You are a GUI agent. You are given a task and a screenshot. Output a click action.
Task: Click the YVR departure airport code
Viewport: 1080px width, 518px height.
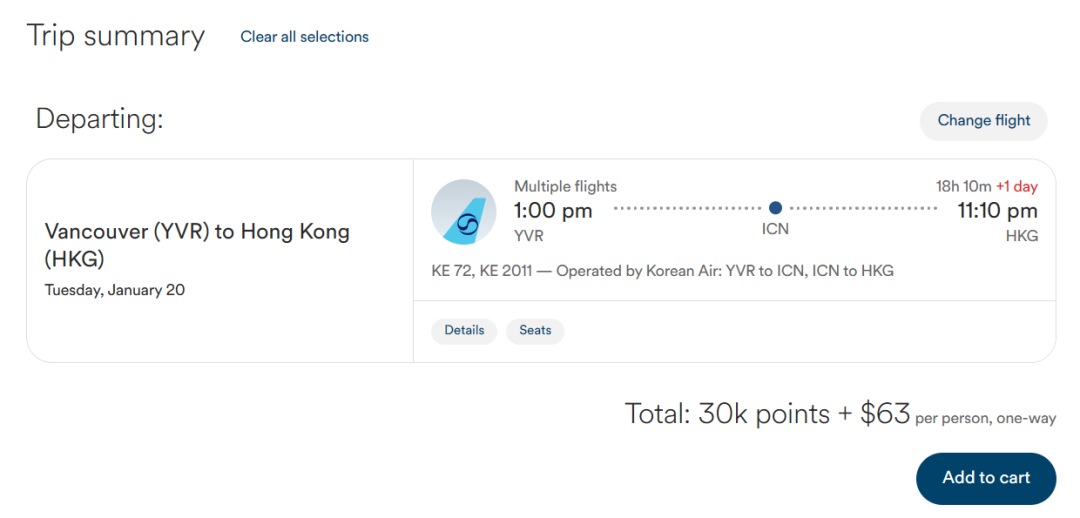click(529, 236)
